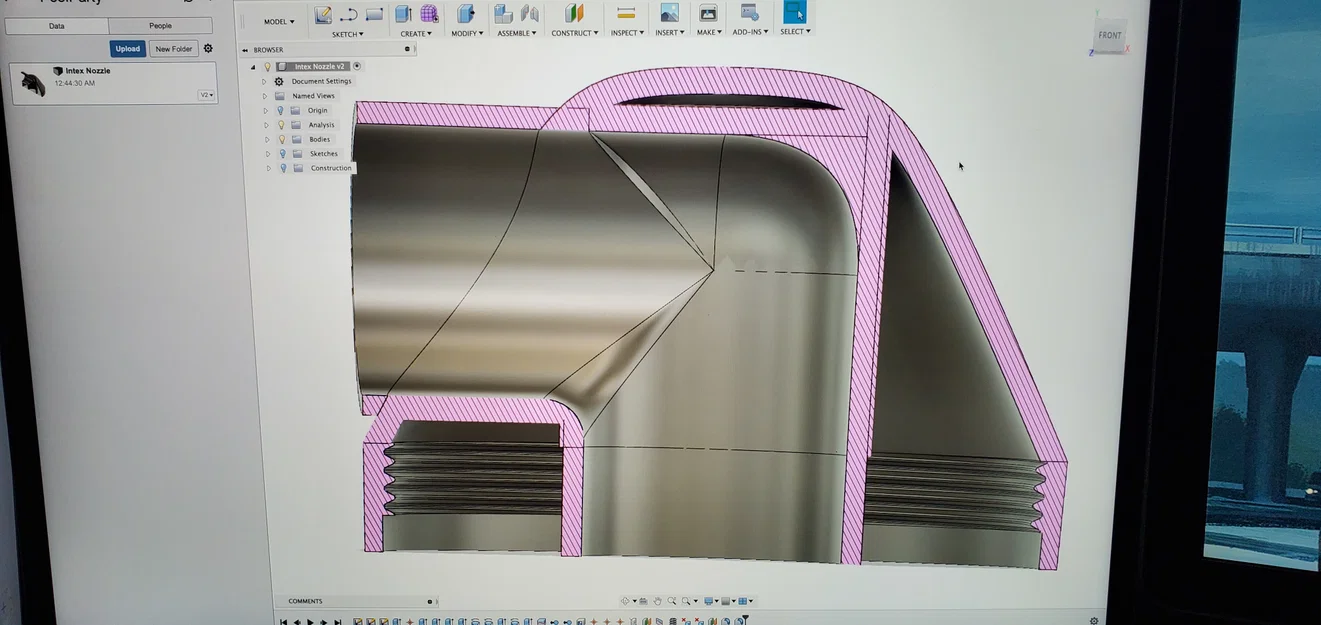The height and width of the screenshot is (625, 1321).
Task: Open the ASSEMBLE menu
Action: point(518,33)
